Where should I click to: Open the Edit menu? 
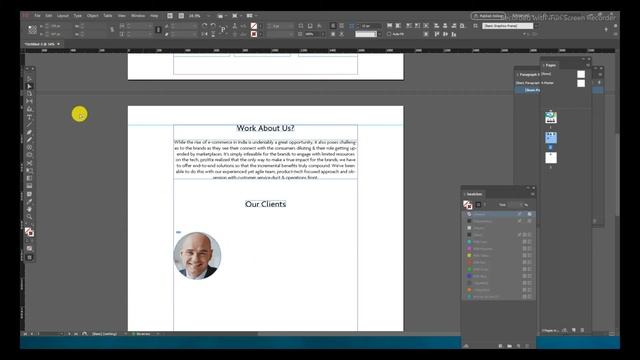click(49, 16)
